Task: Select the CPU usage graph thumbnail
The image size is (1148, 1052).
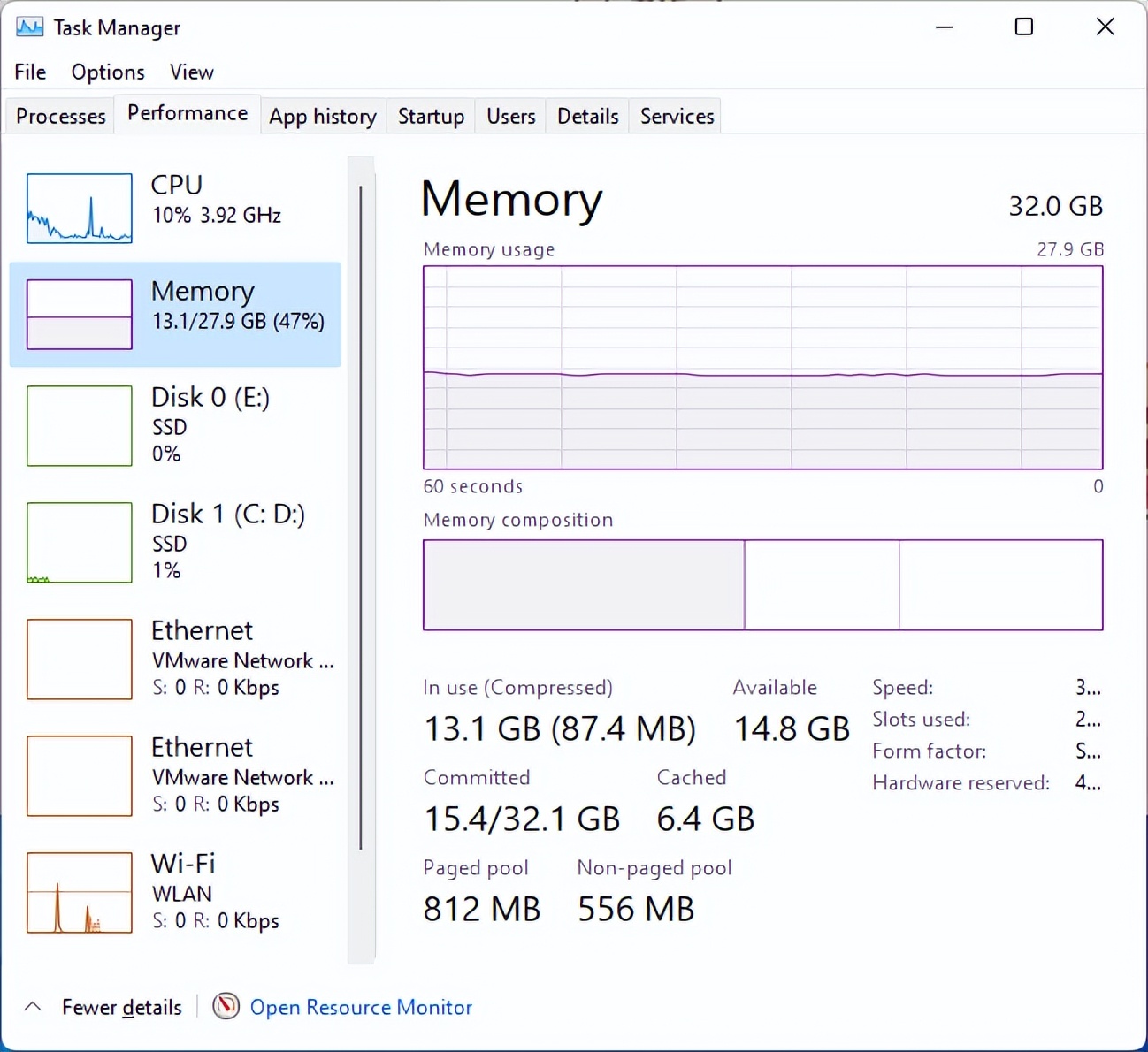Action: (80, 209)
